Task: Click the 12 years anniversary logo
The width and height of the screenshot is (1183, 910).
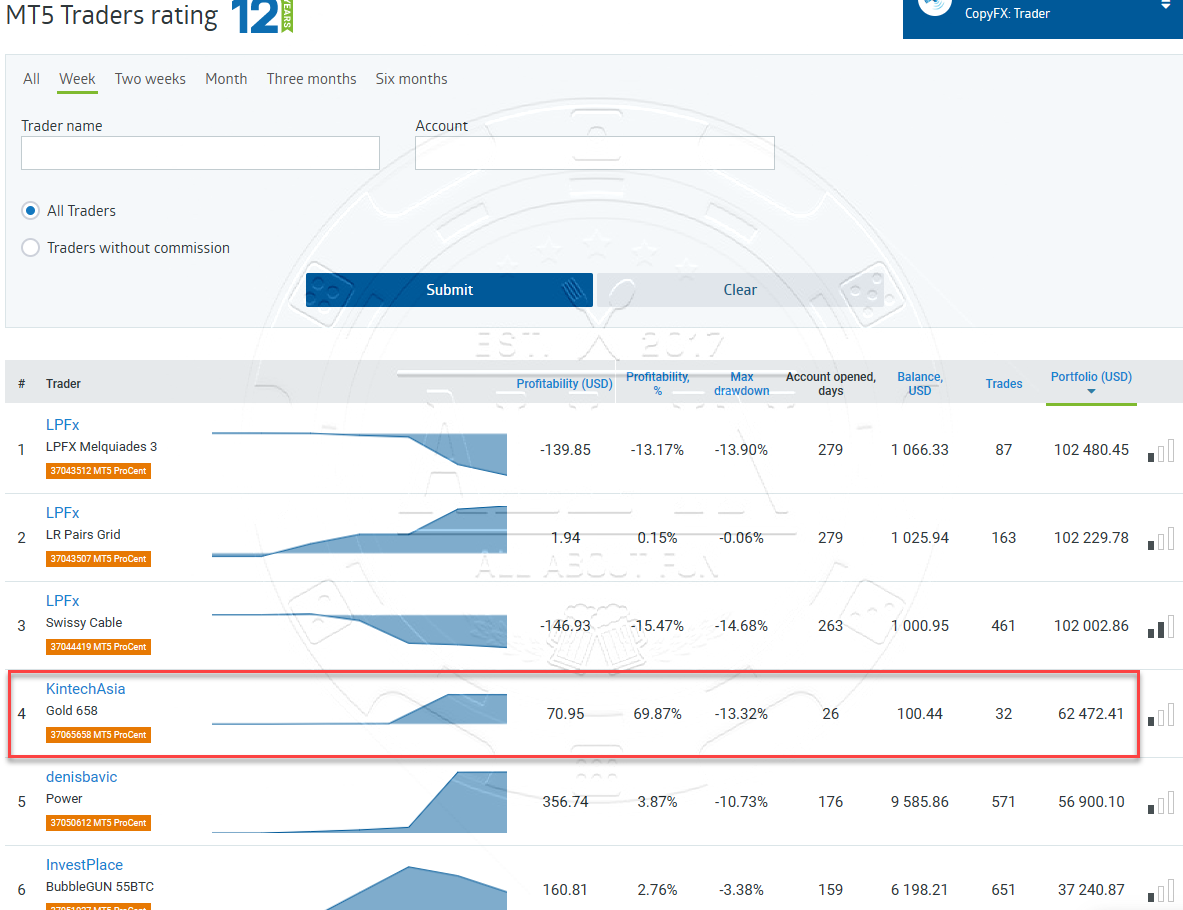Action: tap(262, 17)
